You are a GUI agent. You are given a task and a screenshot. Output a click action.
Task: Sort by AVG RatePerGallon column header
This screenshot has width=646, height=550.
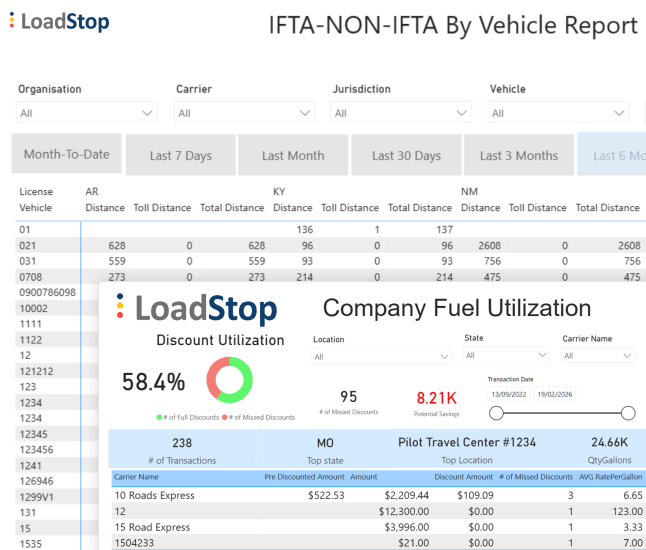(611, 477)
